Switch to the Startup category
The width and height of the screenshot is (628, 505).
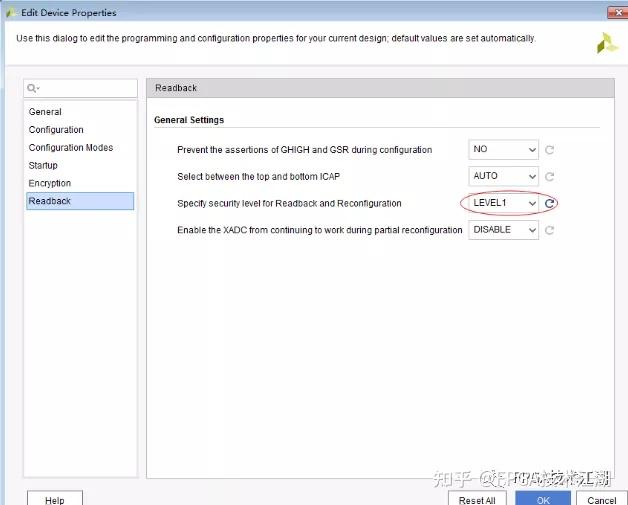[x=80, y=165]
